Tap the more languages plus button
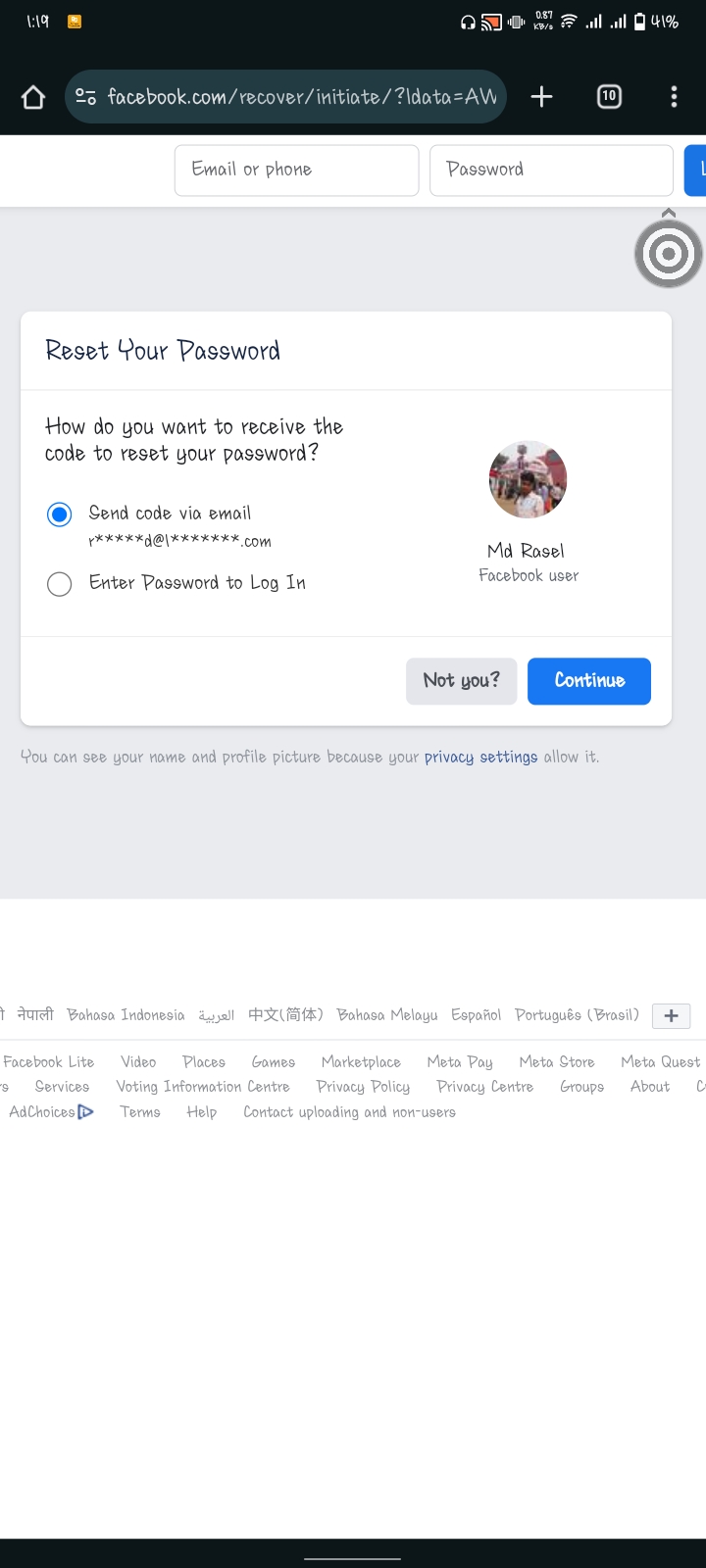 coord(671,1015)
